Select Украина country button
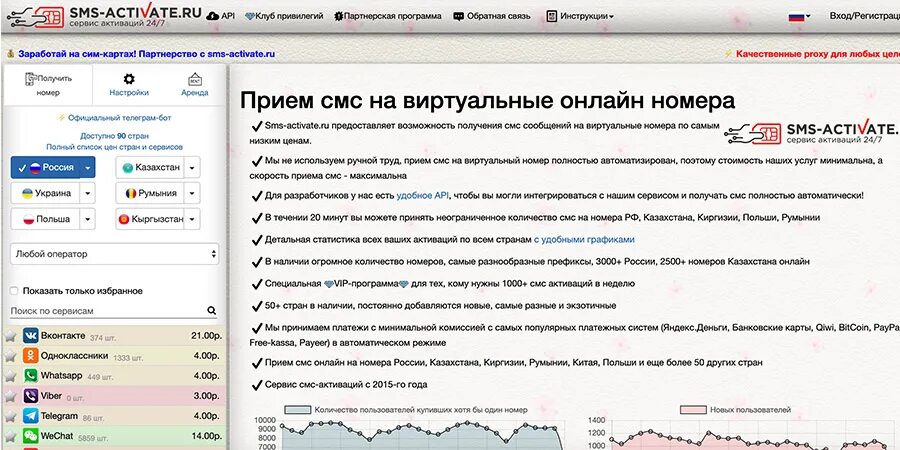The width and height of the screenshot is (900, 450). 45,193
